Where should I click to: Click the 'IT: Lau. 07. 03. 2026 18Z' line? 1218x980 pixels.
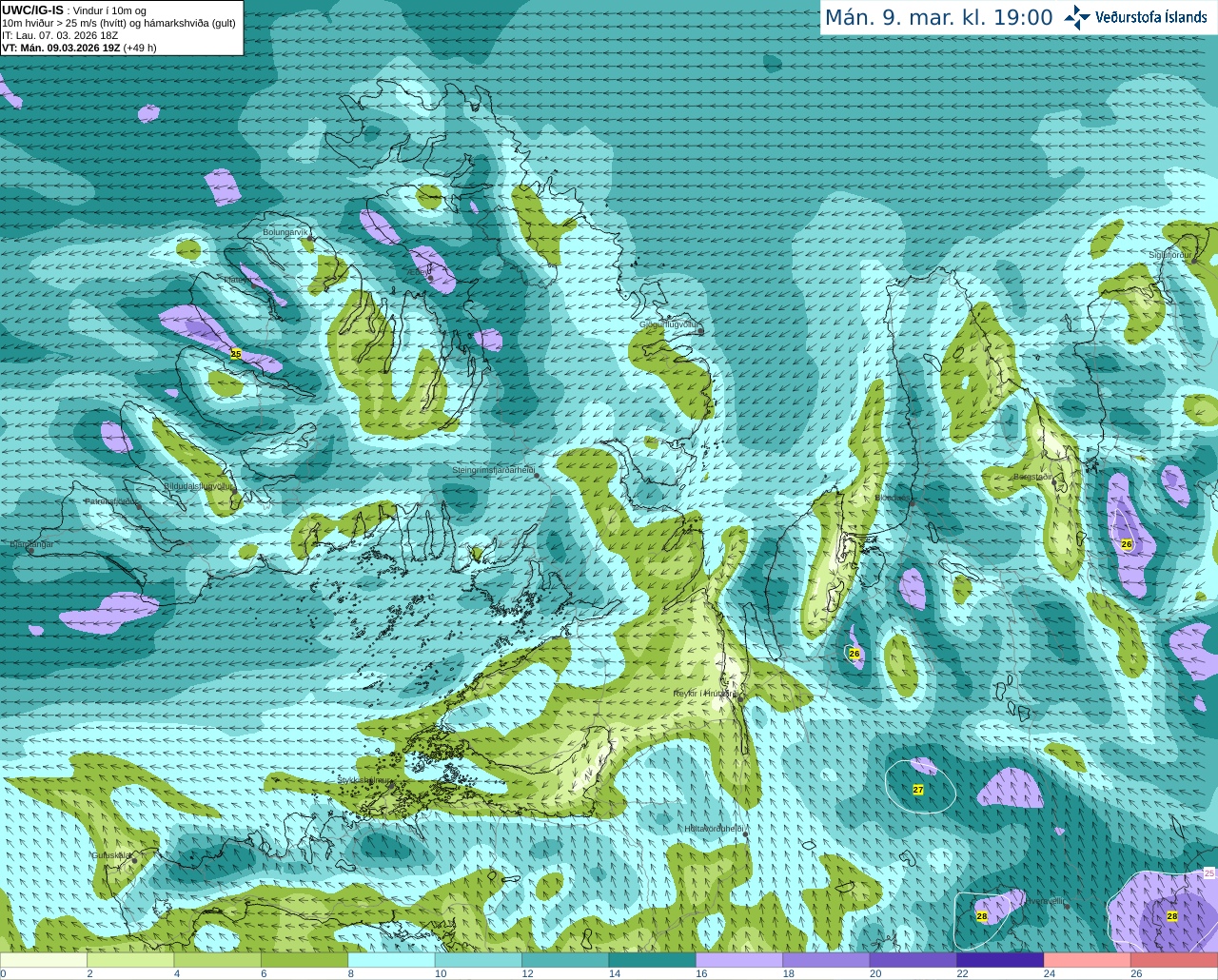click(x=60, y=35)
